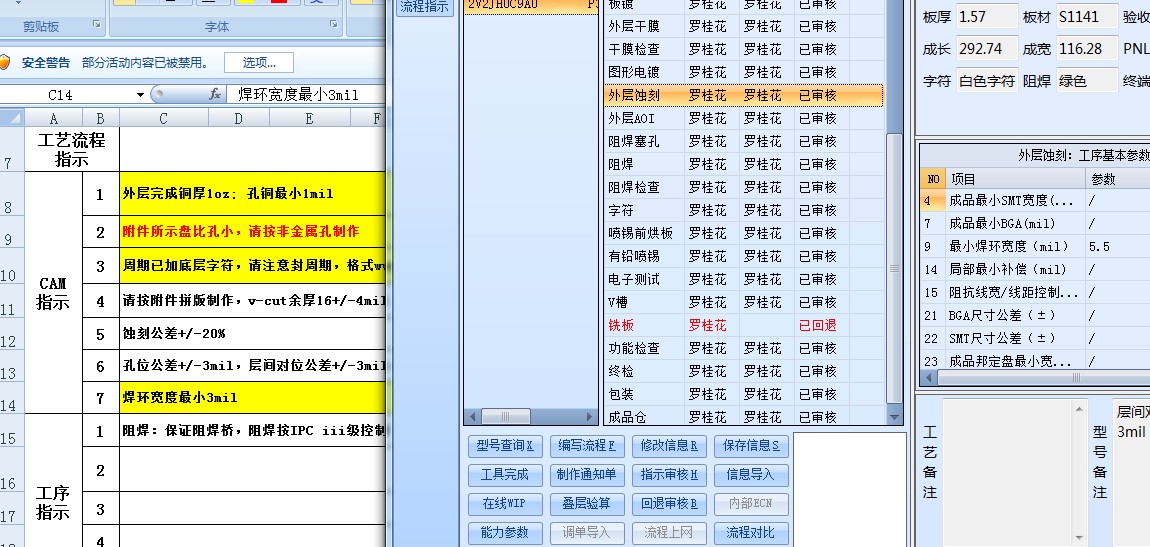Select the CAM指示 merged cell

point(53,293)
